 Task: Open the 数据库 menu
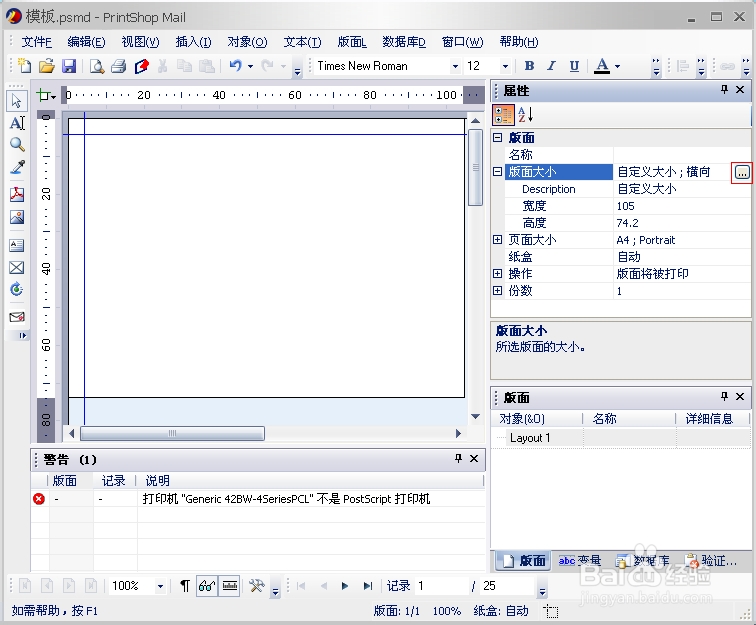(x=404, y=42)
